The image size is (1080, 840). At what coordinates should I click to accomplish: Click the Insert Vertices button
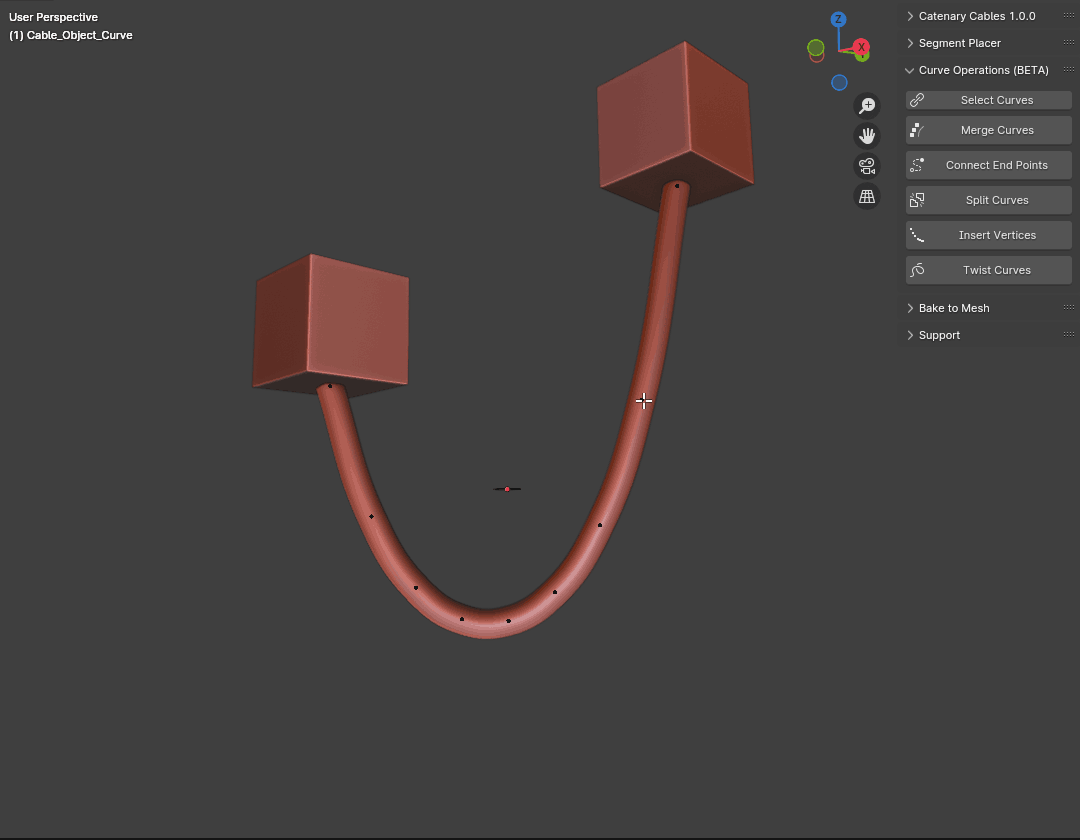coord(988,235)
